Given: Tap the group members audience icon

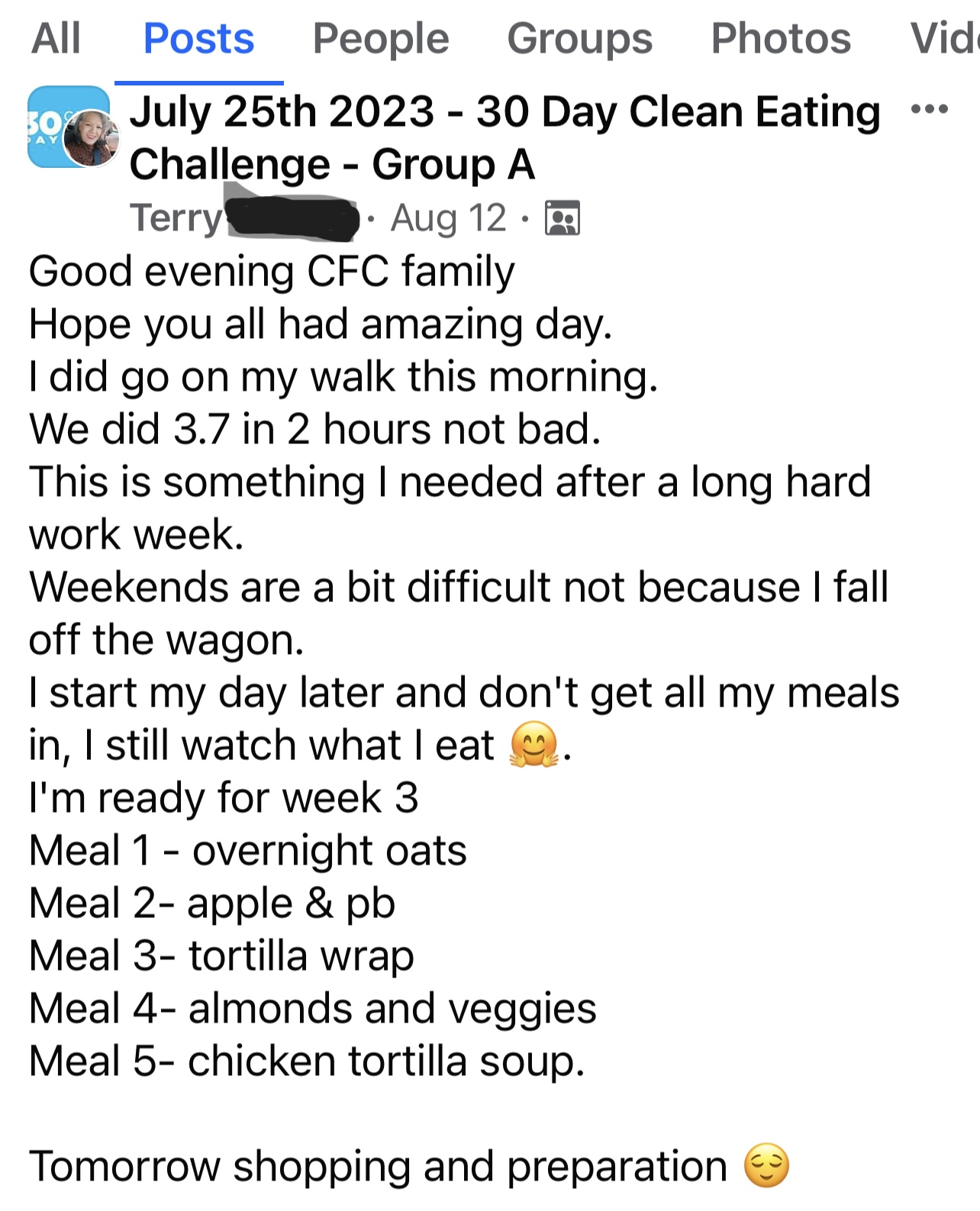Looking at the screenshot, I should point(563,218).
